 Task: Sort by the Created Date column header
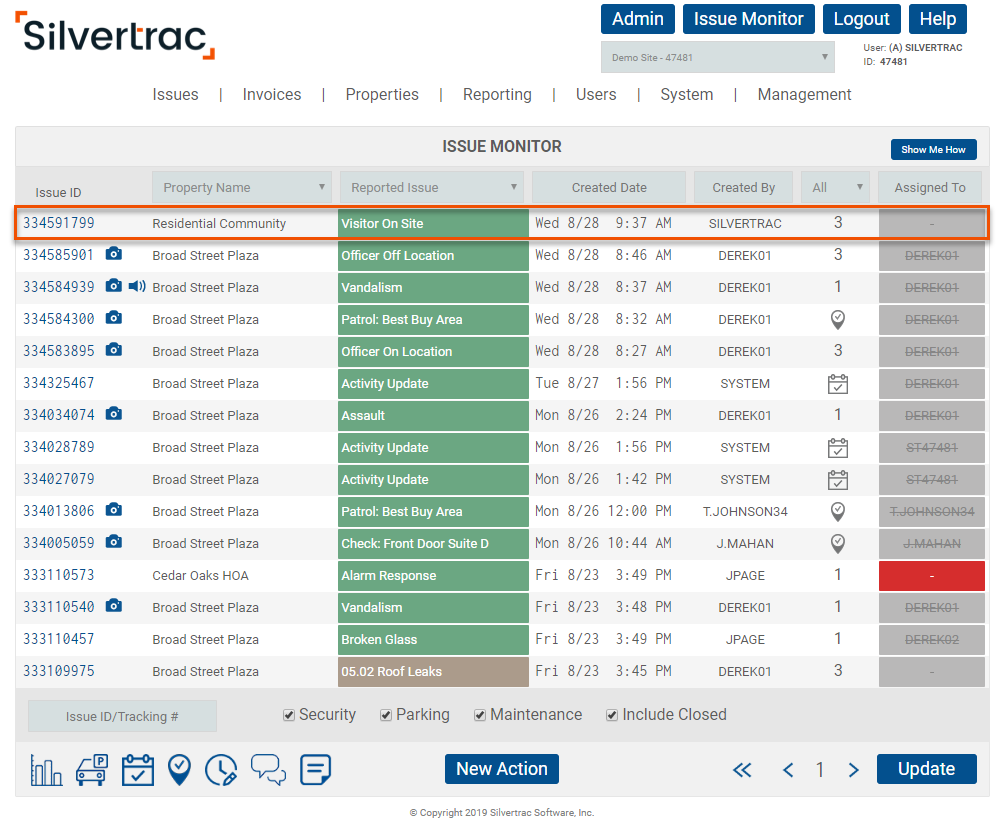point(609,188)
